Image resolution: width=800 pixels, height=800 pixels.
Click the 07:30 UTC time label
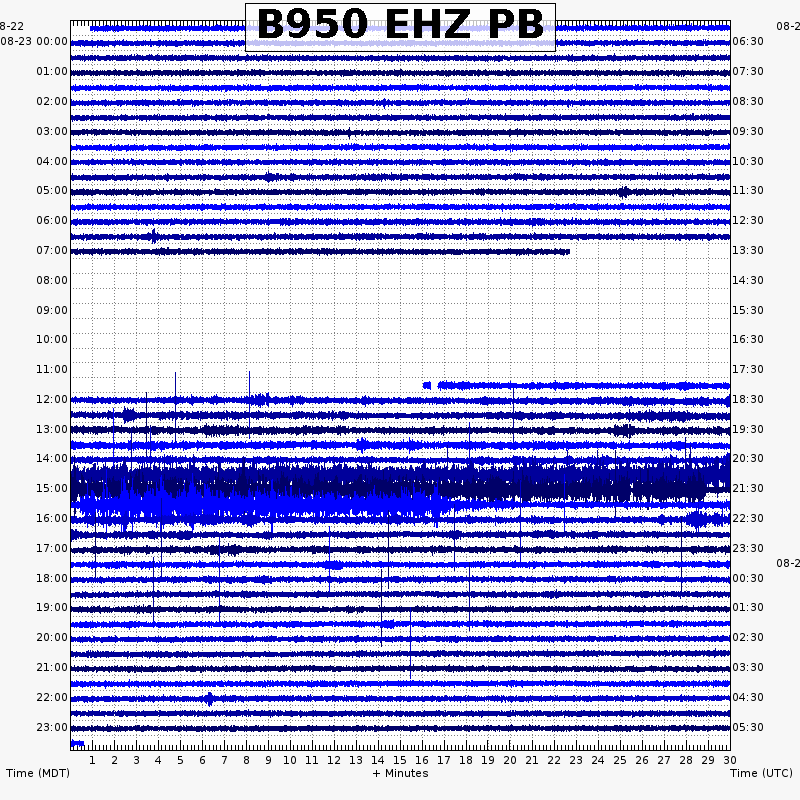[748, 71]
